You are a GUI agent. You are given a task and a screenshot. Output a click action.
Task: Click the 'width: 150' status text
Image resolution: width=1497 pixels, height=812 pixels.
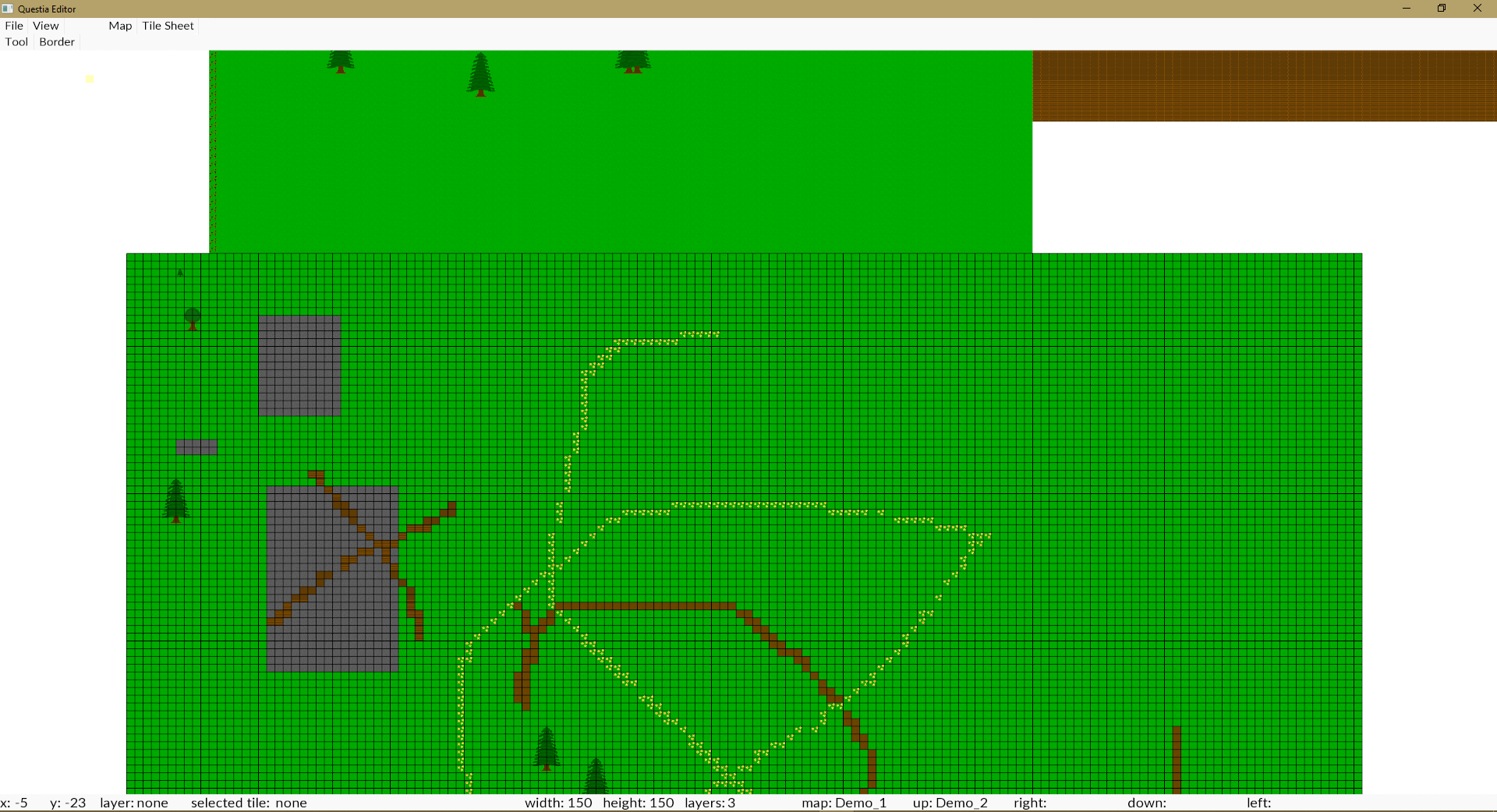[558, 803]
